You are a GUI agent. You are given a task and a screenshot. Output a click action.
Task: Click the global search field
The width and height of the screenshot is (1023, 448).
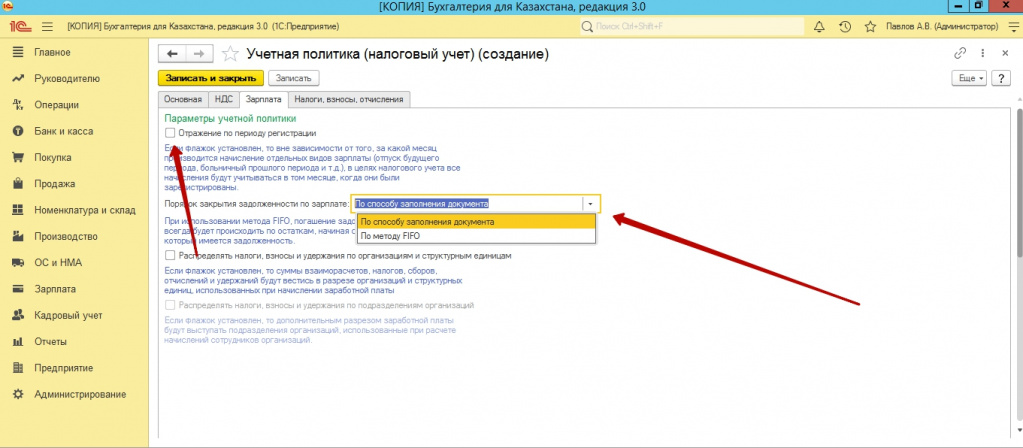pos(691,27)
